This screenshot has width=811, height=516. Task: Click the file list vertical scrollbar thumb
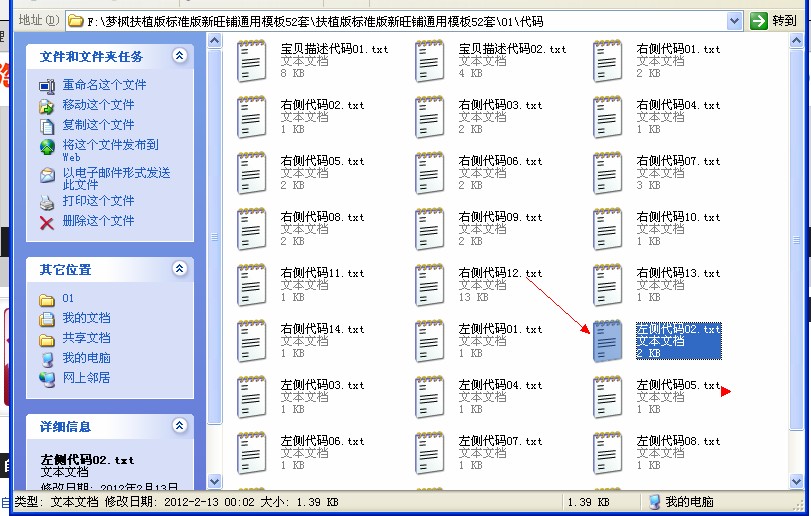pyautogui.click(x=797, y=239)
